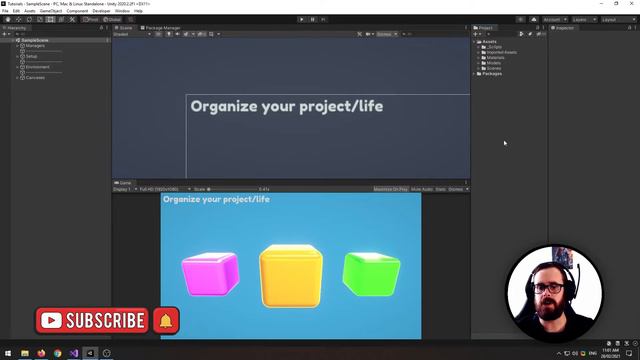Open the Full HD resolution dropdown
This screenshot has height=360, width=640.
pyautogui.click(x=165, y=189)
